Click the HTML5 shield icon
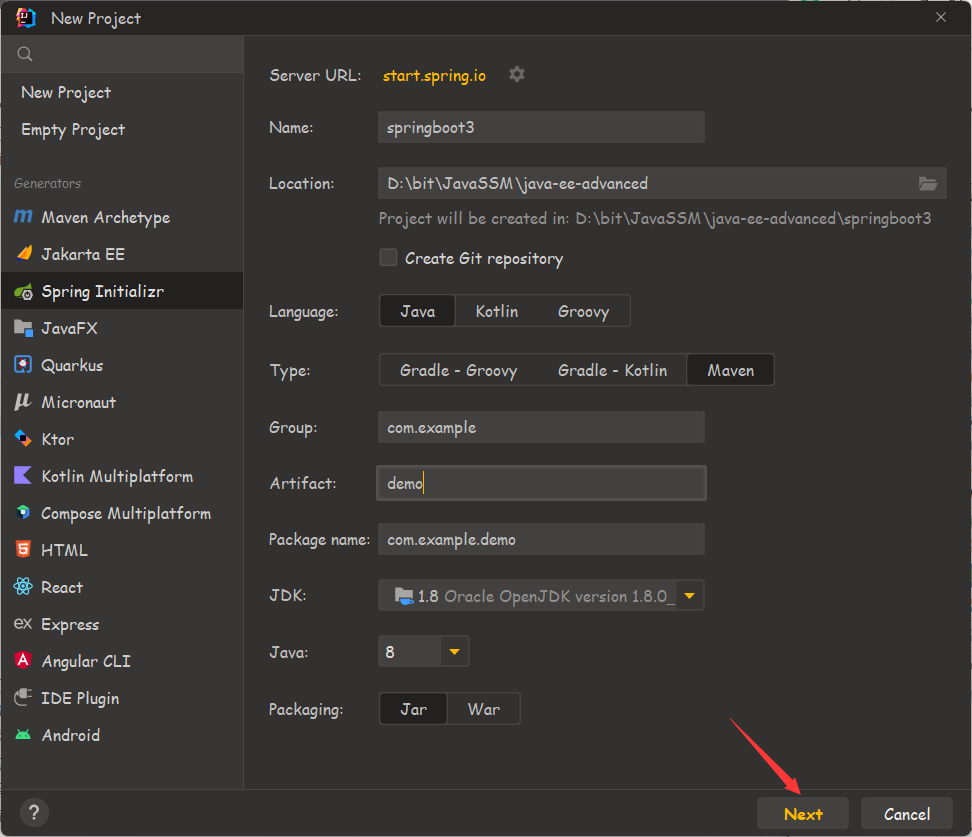 click(23, 549)
